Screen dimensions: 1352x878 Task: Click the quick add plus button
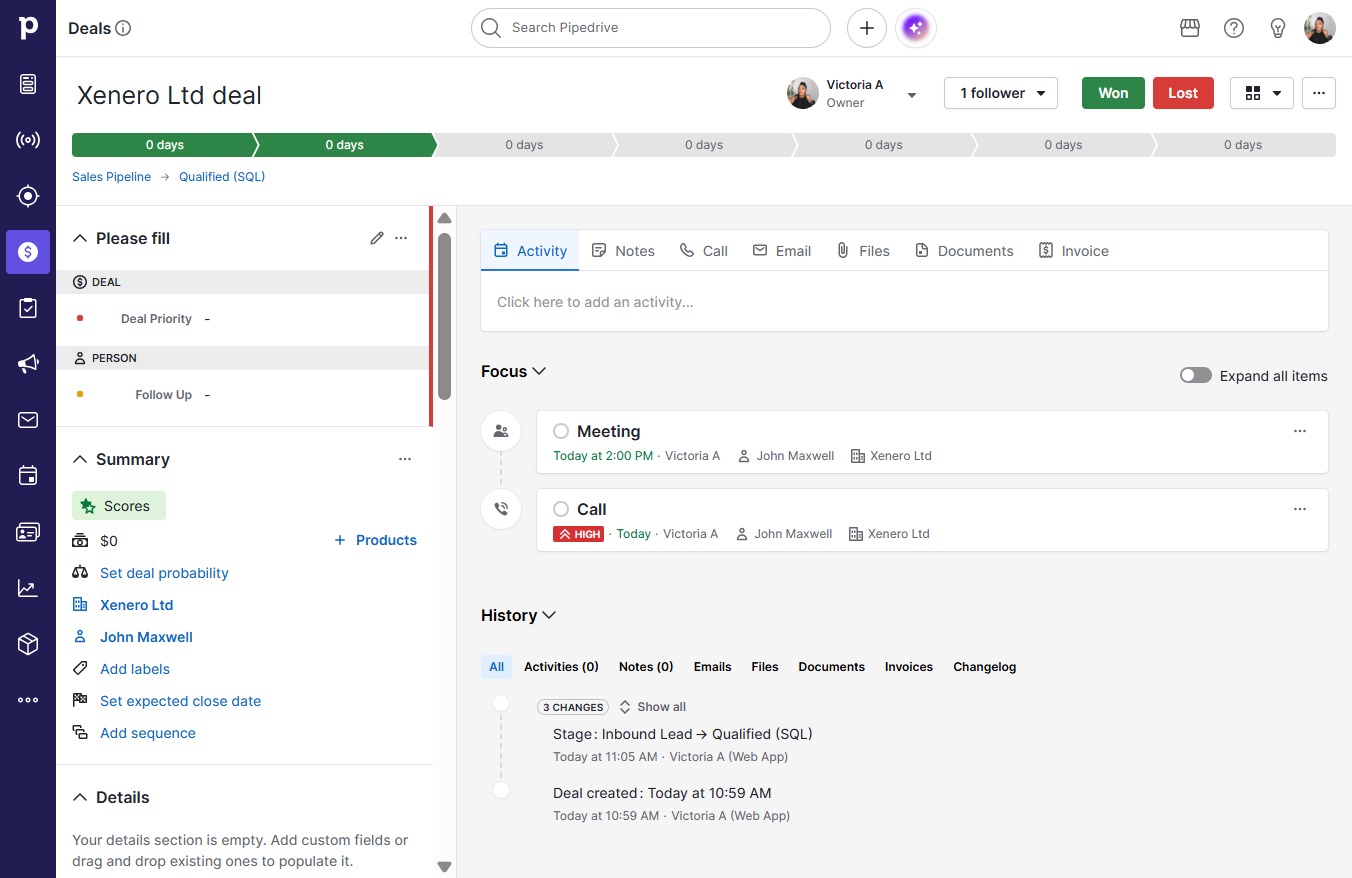pos(867,28)
